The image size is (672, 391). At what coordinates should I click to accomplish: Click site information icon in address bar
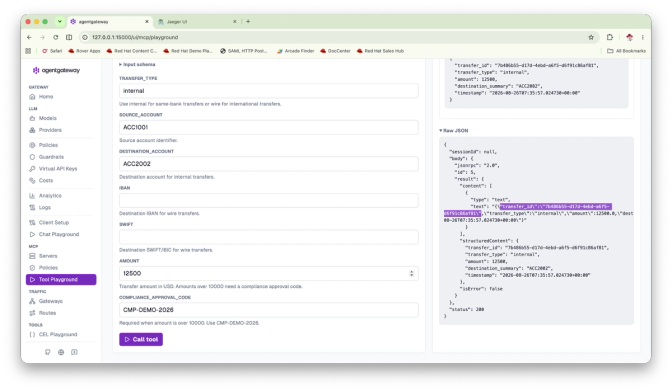pyautogui.click(x=85, y=37)
